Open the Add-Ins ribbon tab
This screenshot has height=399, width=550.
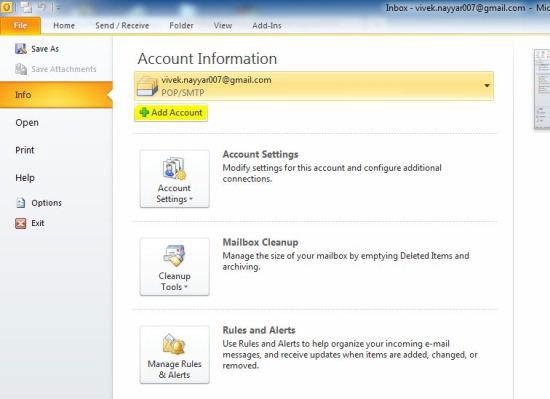[x=267, y=26]
